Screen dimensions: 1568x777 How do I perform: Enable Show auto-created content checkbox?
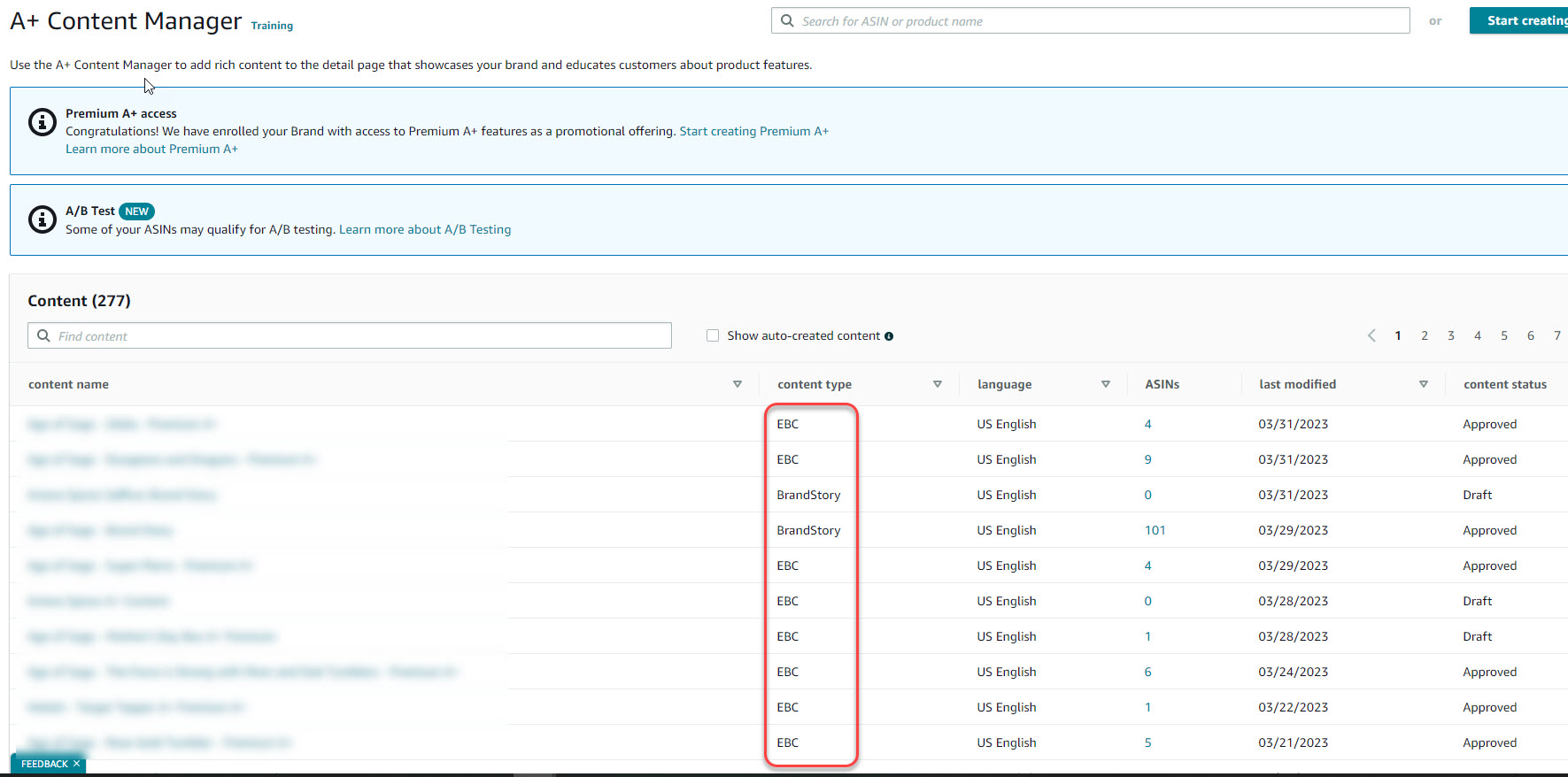(x=713, y=335)
